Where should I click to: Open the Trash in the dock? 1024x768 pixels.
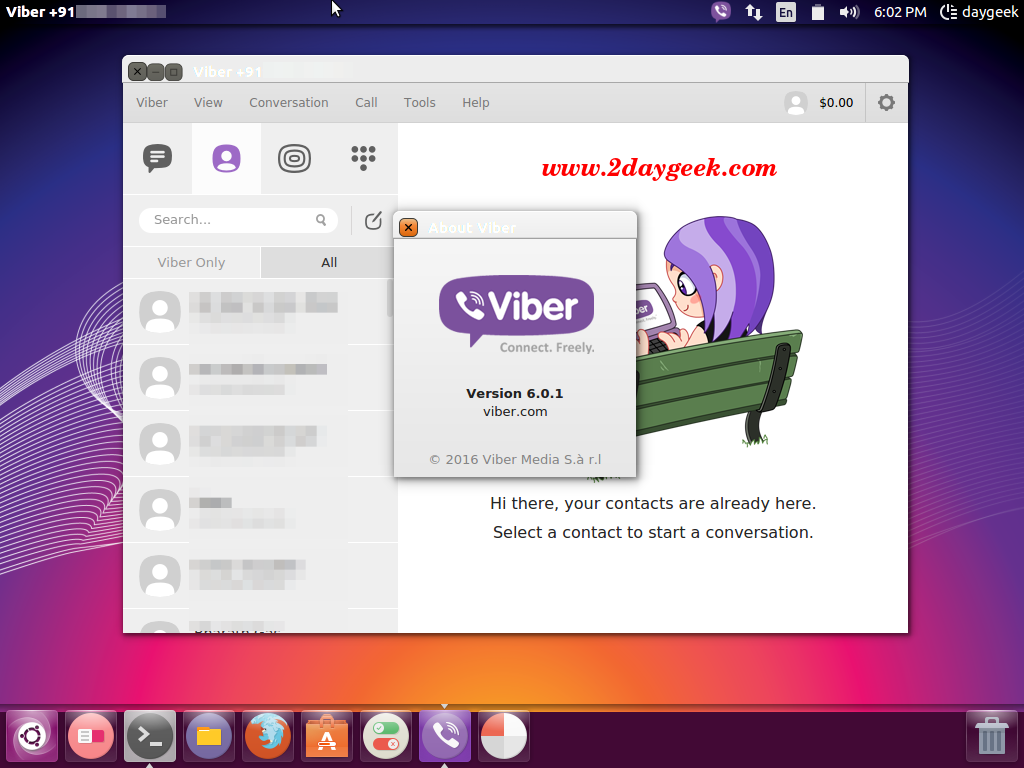tap(991, 736)
